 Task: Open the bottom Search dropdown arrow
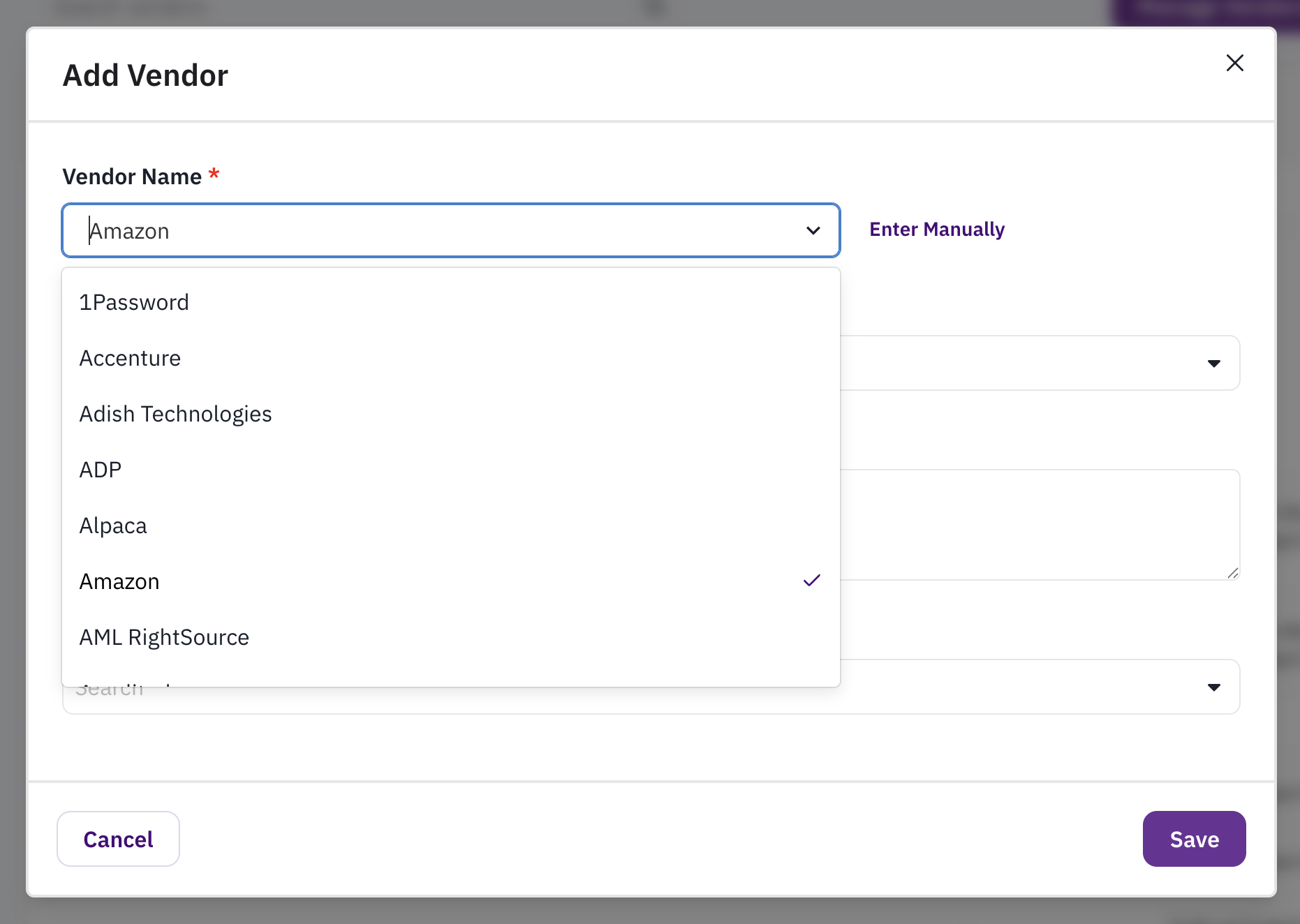point(1213,687)
